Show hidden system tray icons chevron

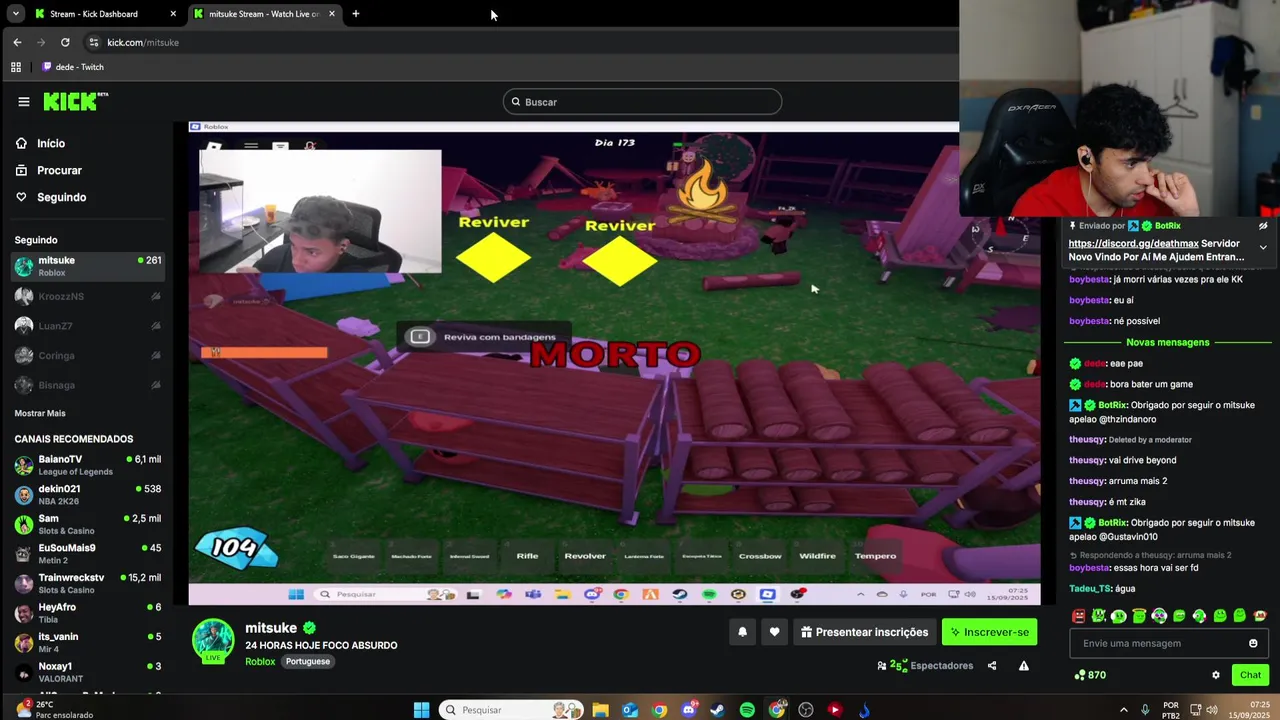coord(1123,710)
